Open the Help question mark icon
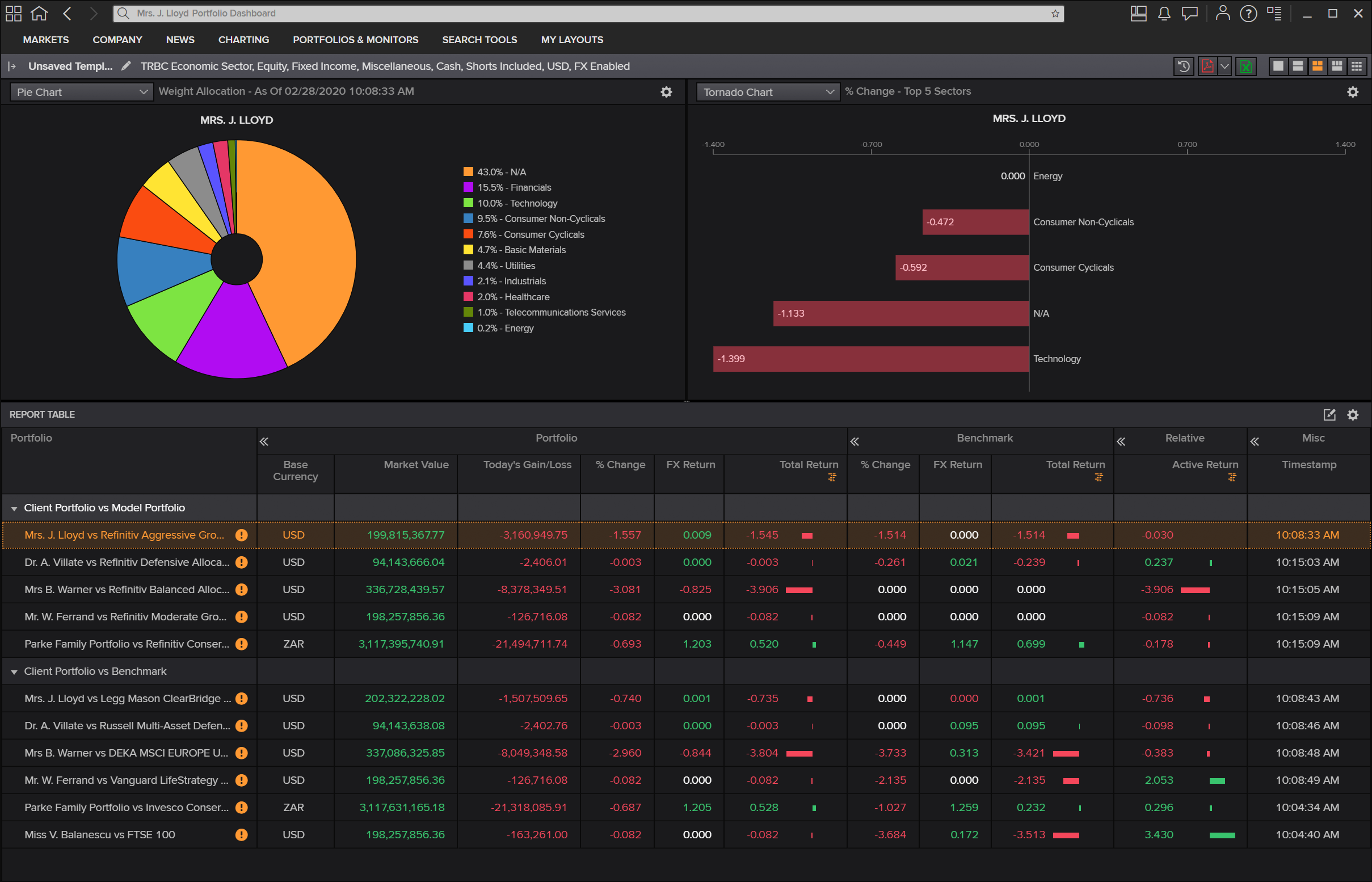Viewport: 1372px width, 882px height. coord(1248,13)
